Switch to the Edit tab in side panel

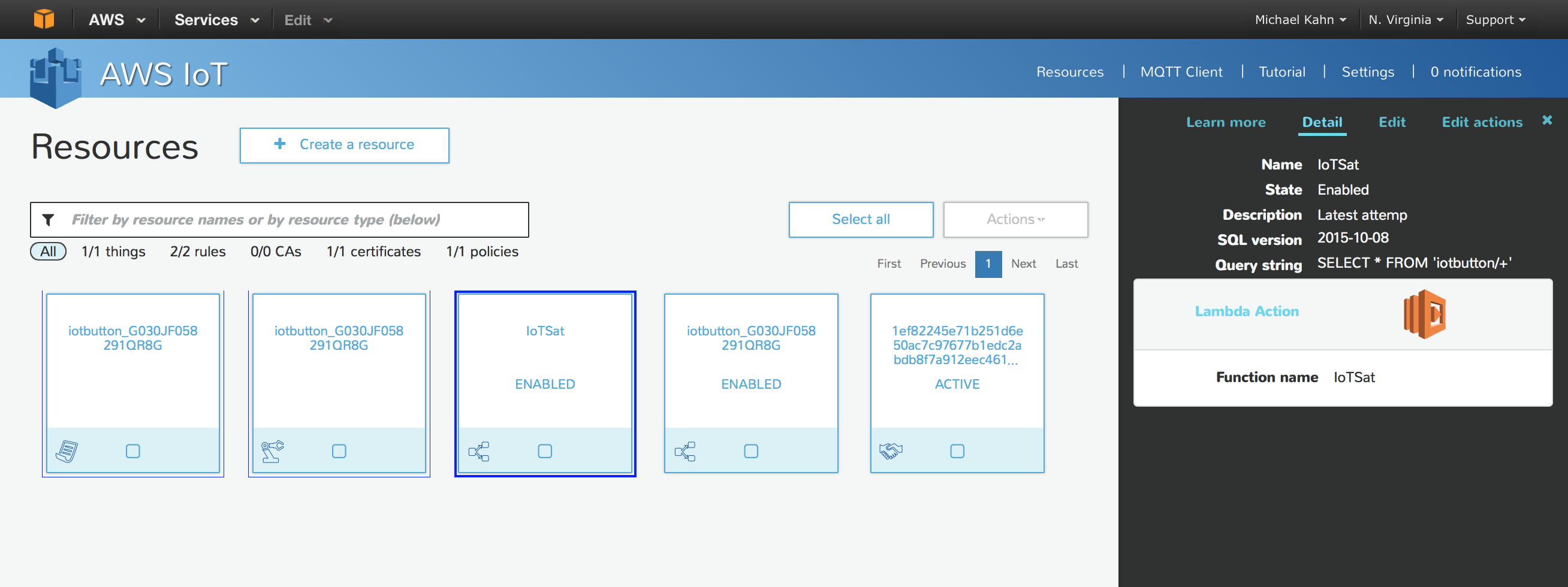click(x=1391, y=122)
